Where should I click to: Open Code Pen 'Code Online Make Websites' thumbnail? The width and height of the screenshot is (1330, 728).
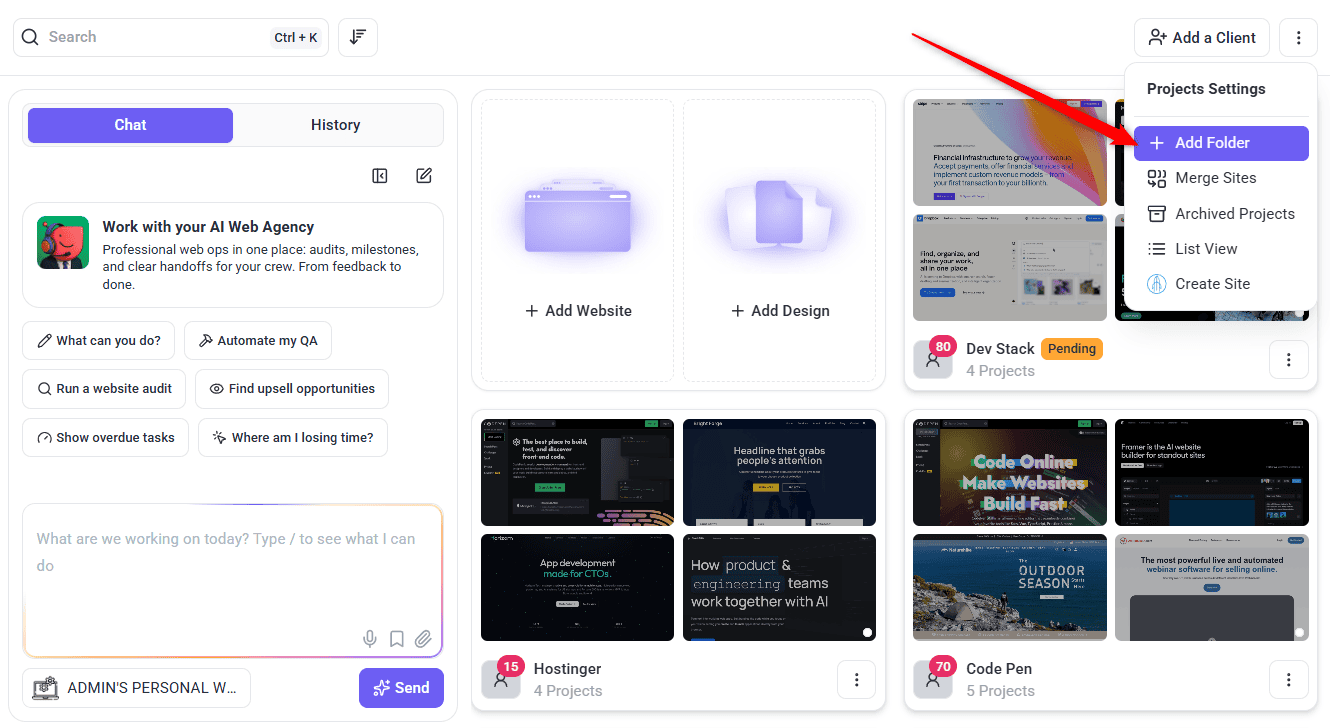pyautogui.click(x=1010, y=472)
